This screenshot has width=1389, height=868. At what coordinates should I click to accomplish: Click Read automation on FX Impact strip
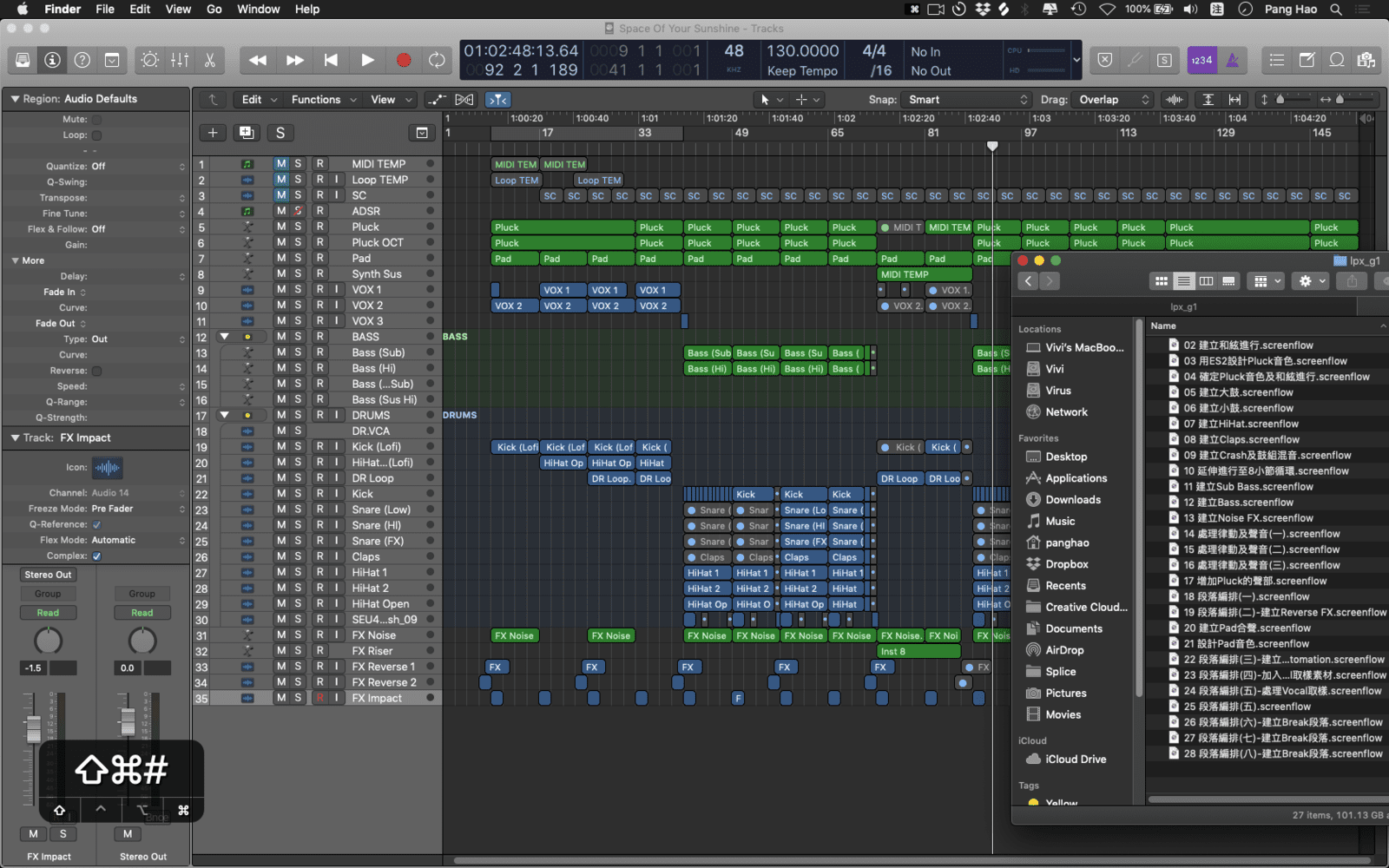click(x=48, y=613)
